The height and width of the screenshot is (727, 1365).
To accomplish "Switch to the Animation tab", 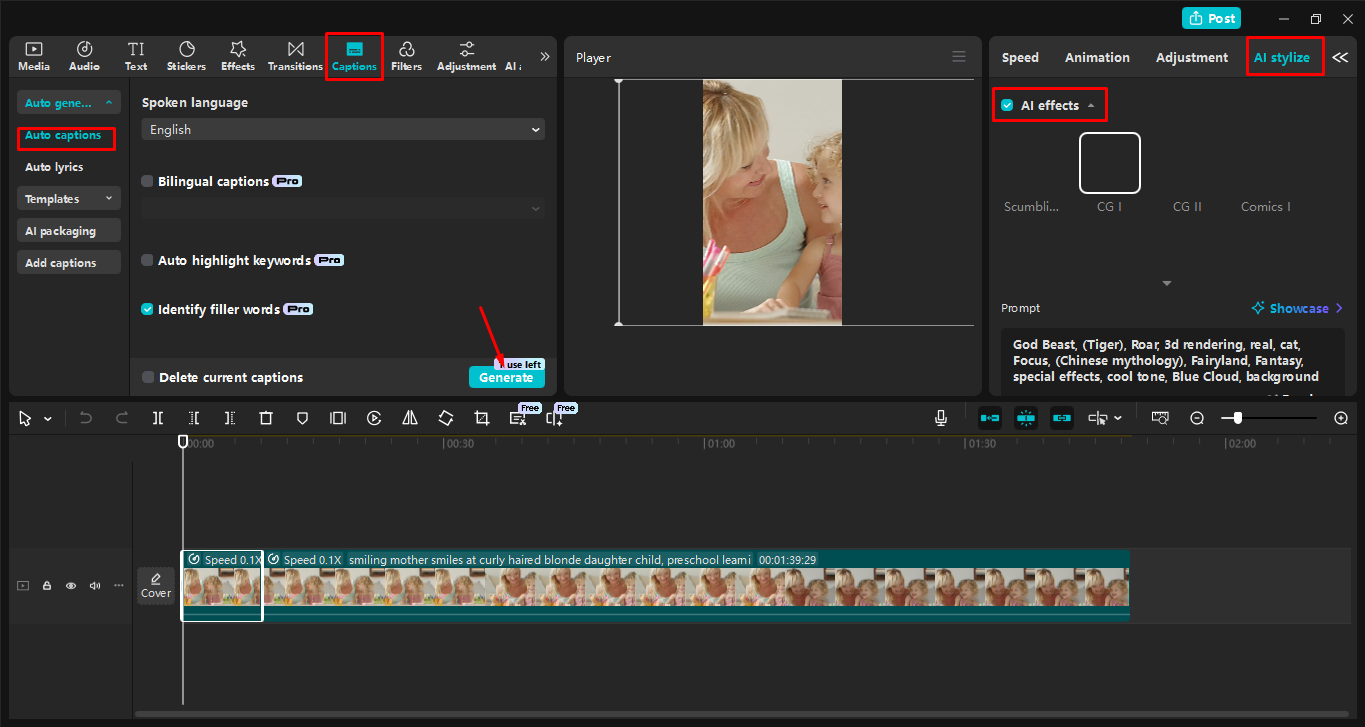I will [x=1097, y=58].
